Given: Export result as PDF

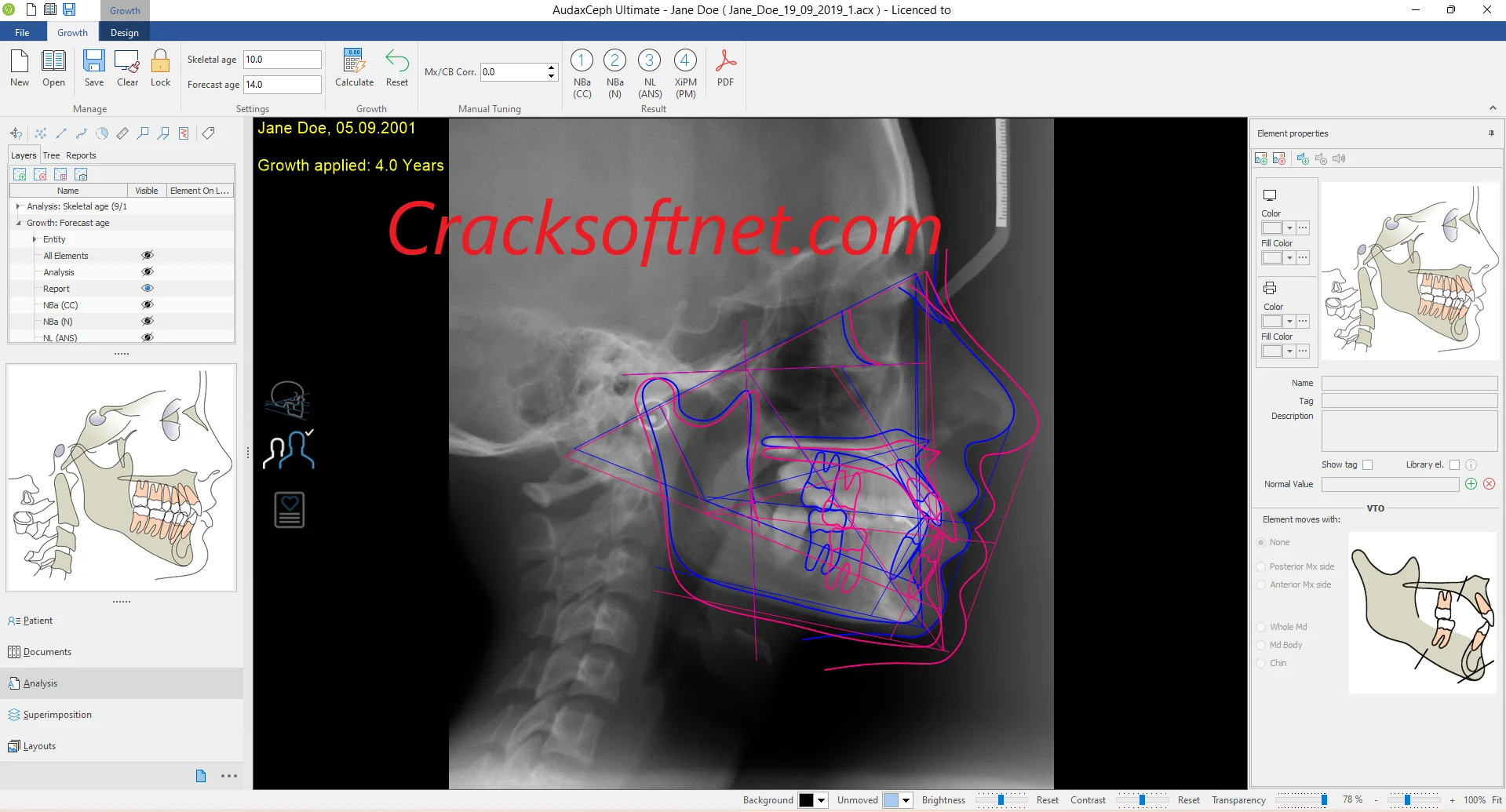Looking at the screenshot, I should point(725,61).
